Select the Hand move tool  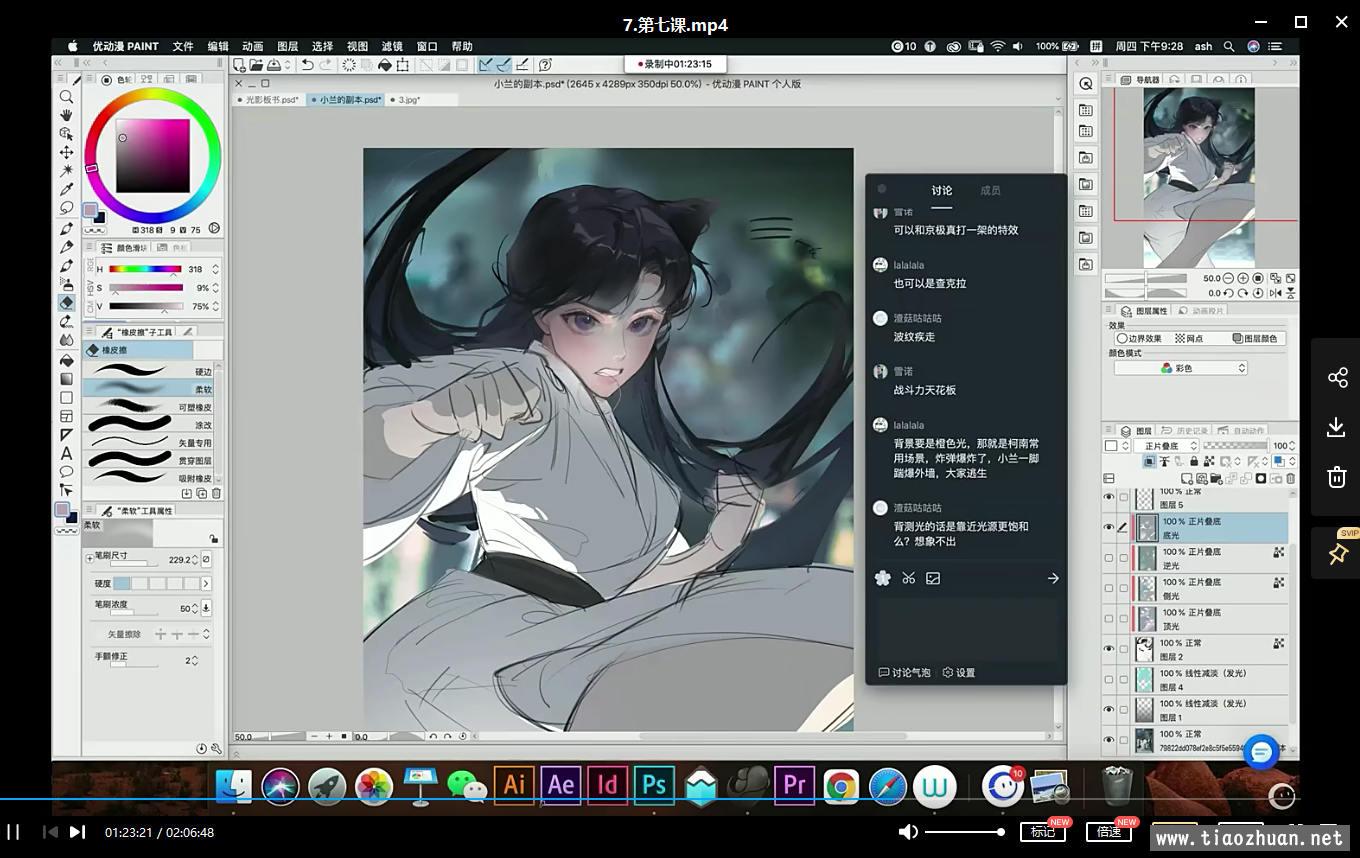(66, 115)
